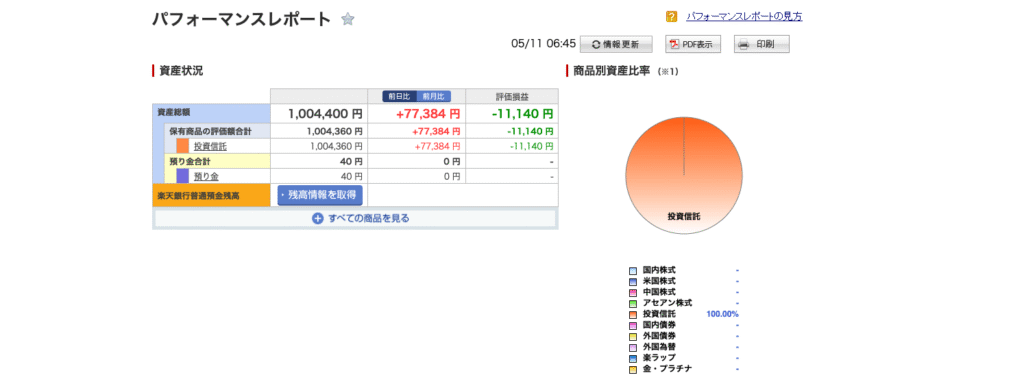Click the 金・プラチナ legend color swatch

point(633,370)
